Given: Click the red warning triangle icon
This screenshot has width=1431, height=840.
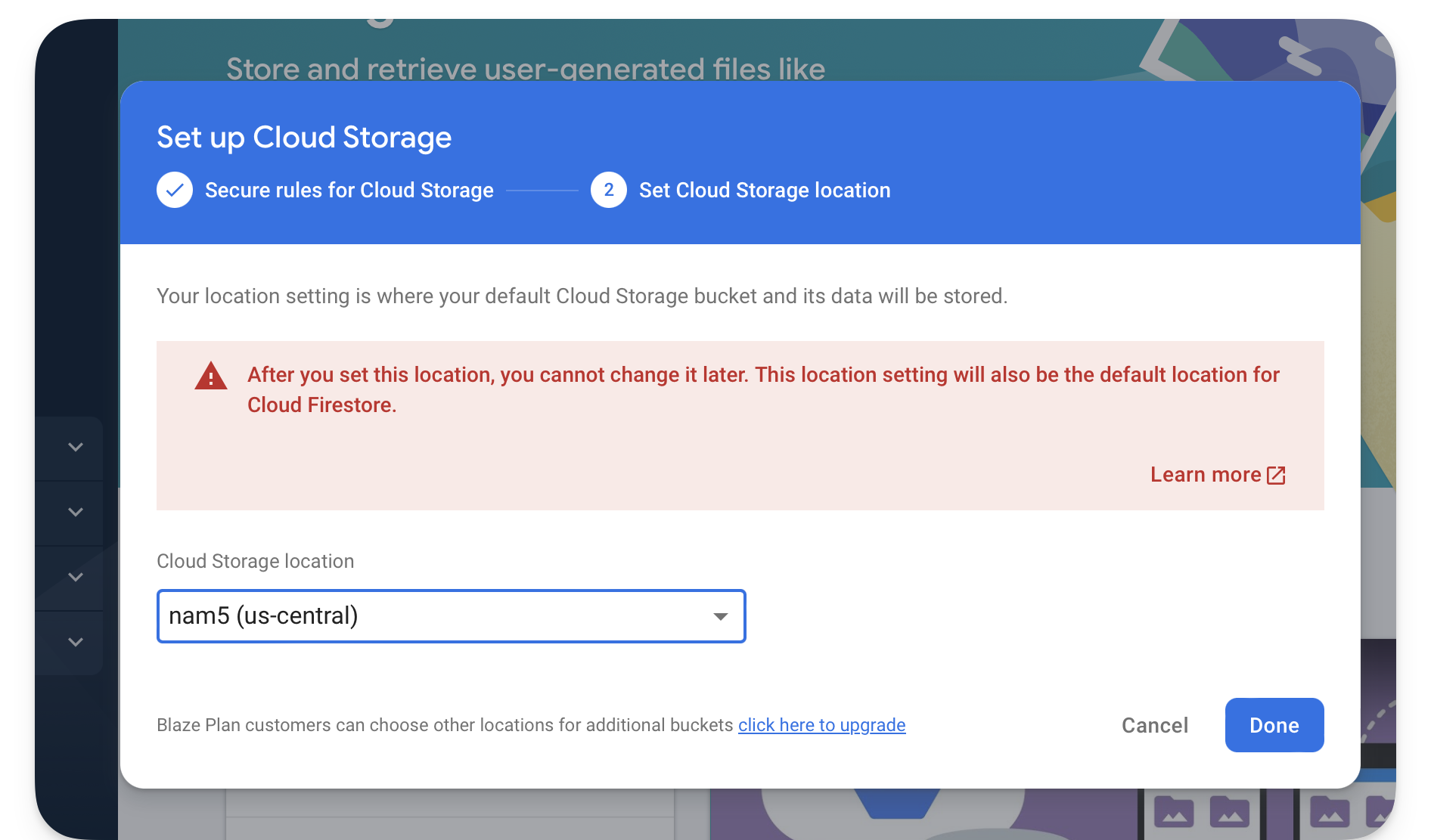Looking at the screenshot, I should point(210,377).
